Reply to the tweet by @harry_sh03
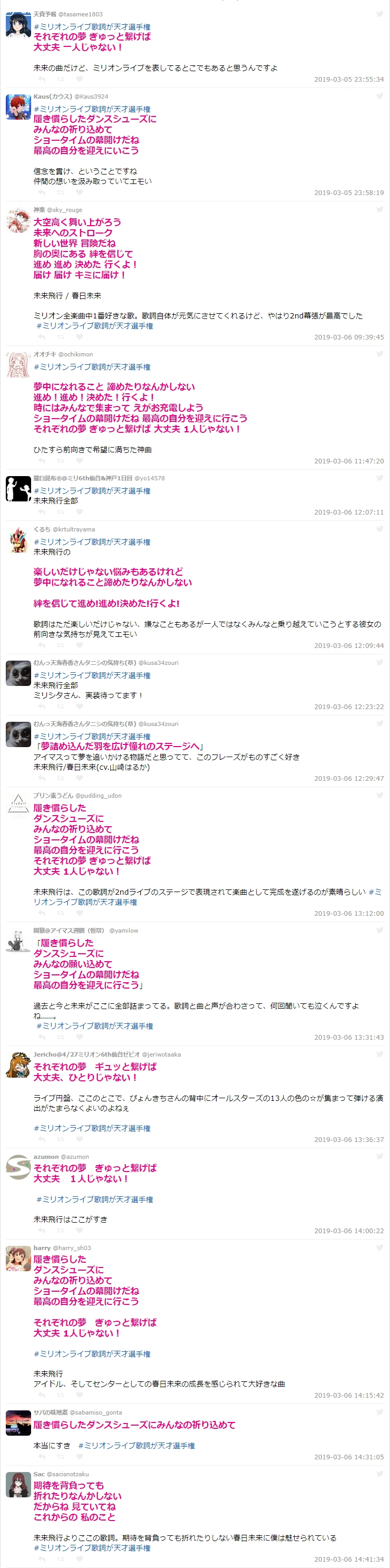Viewport: 390px width, 1568px height. pos(42,1395)
